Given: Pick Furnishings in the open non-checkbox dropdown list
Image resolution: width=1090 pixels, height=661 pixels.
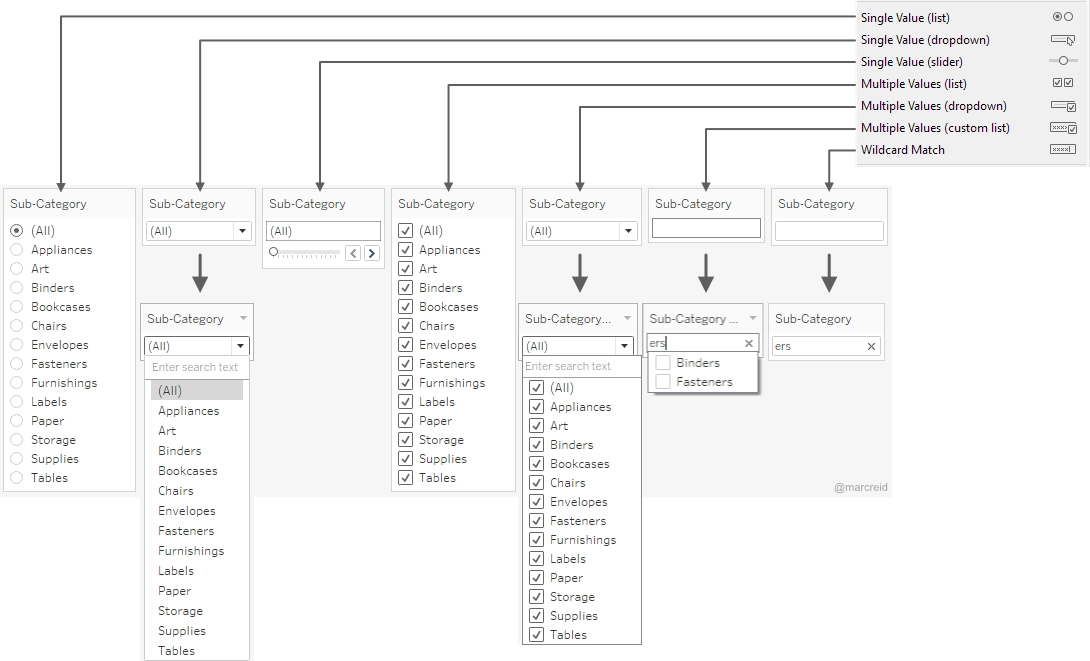Looking at the screenshot, I should (x=191, y=551).
